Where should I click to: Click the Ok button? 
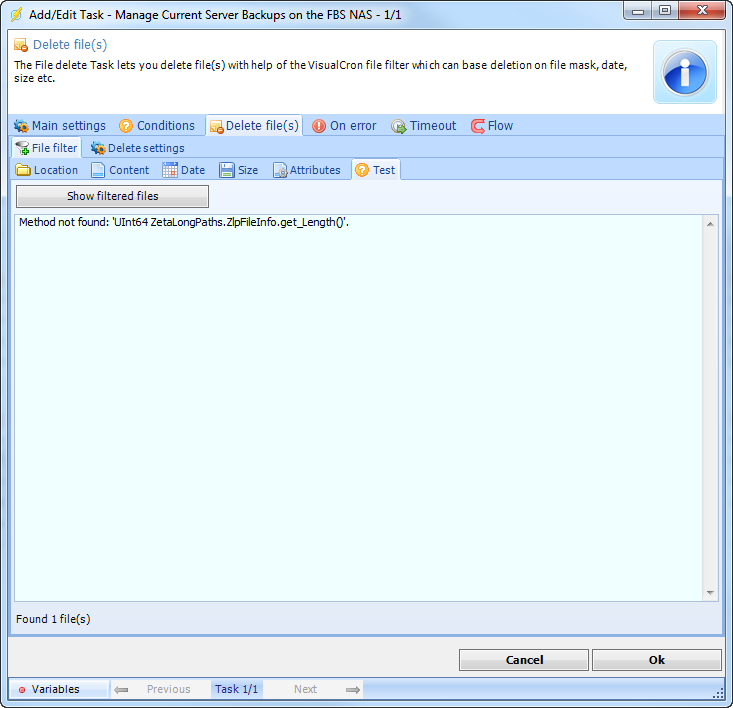(x=657, y=660)
